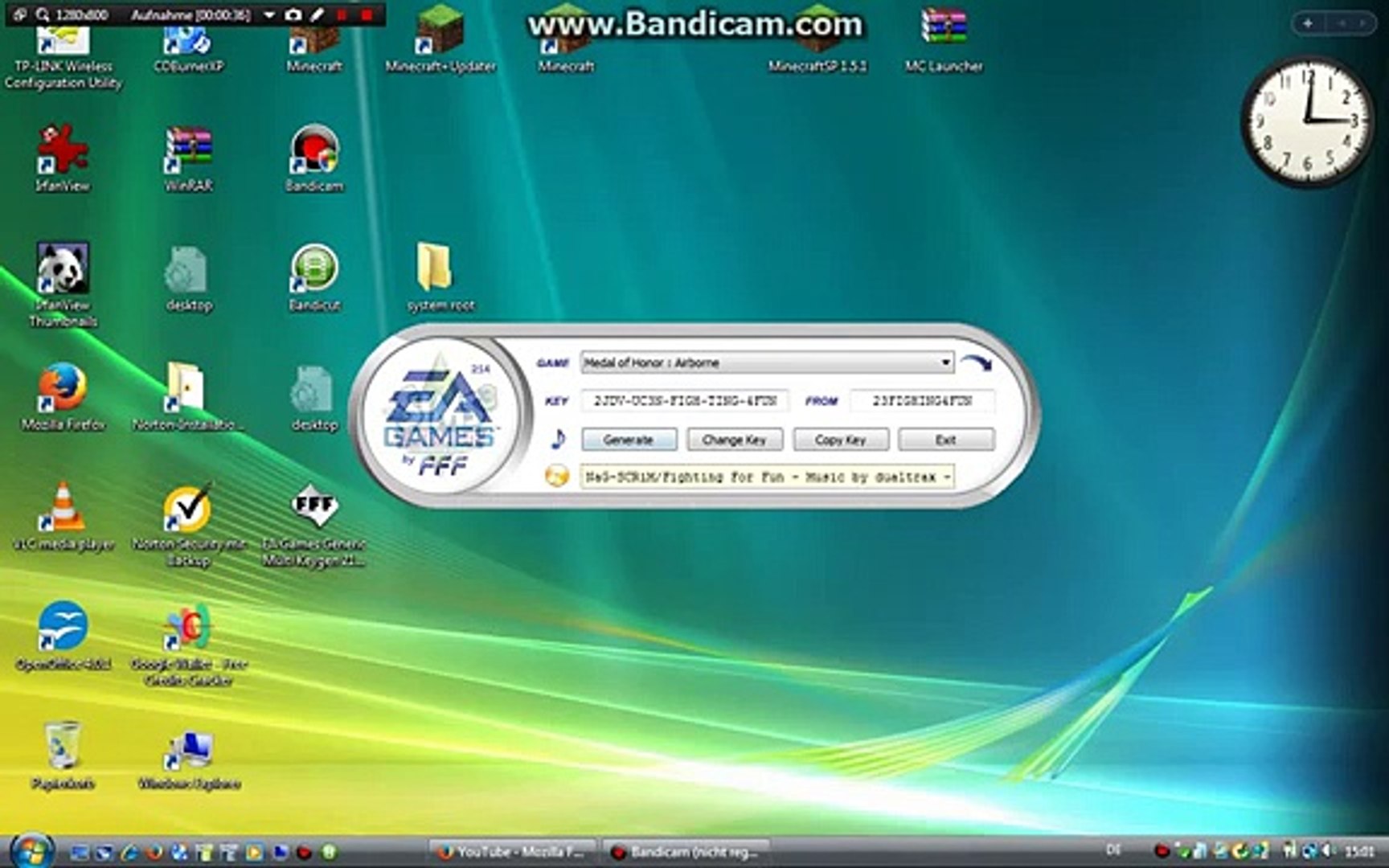1389x868 pixels.
Task: Click the Exit button in the keygen
Action: [x=946, y=439]
